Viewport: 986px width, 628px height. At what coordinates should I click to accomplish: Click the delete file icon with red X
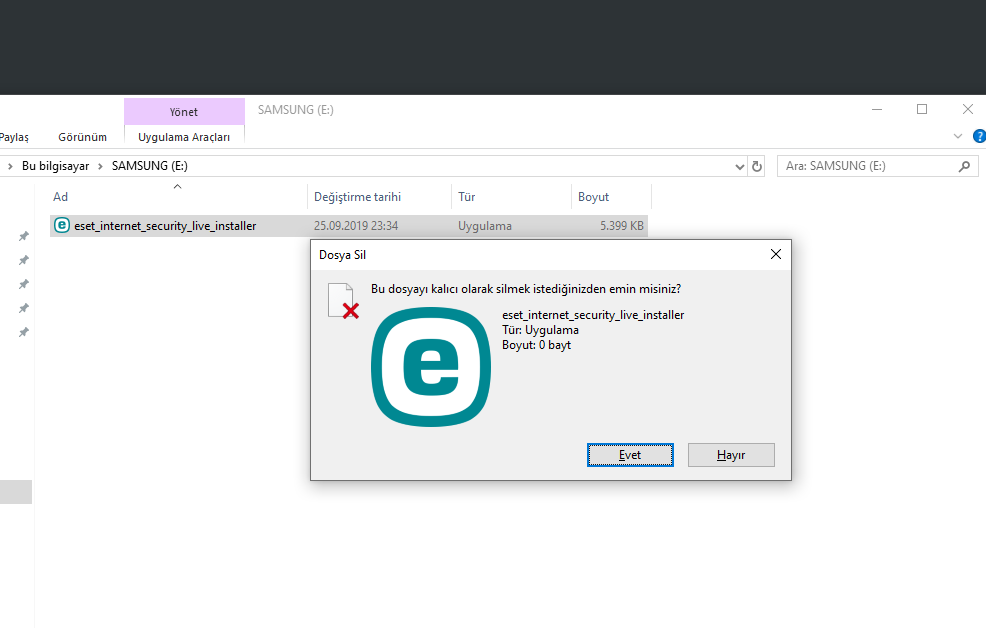pos(343,300)
